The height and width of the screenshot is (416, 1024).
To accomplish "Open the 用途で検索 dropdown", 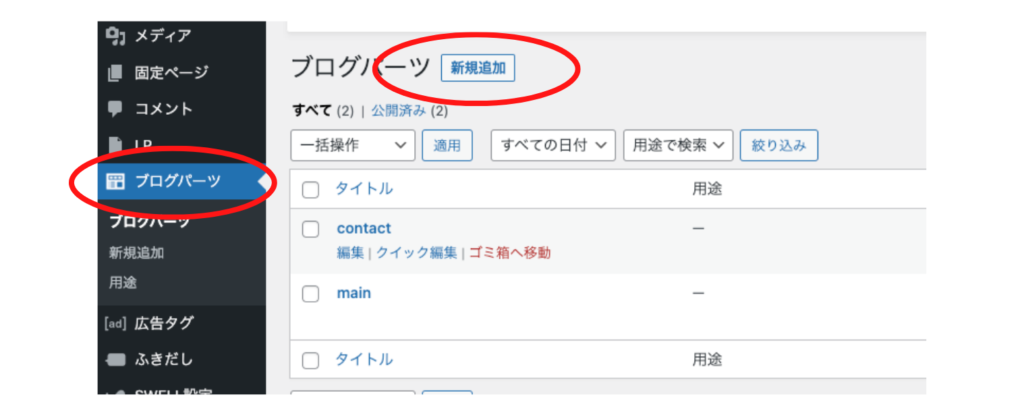I will [679, 145].
